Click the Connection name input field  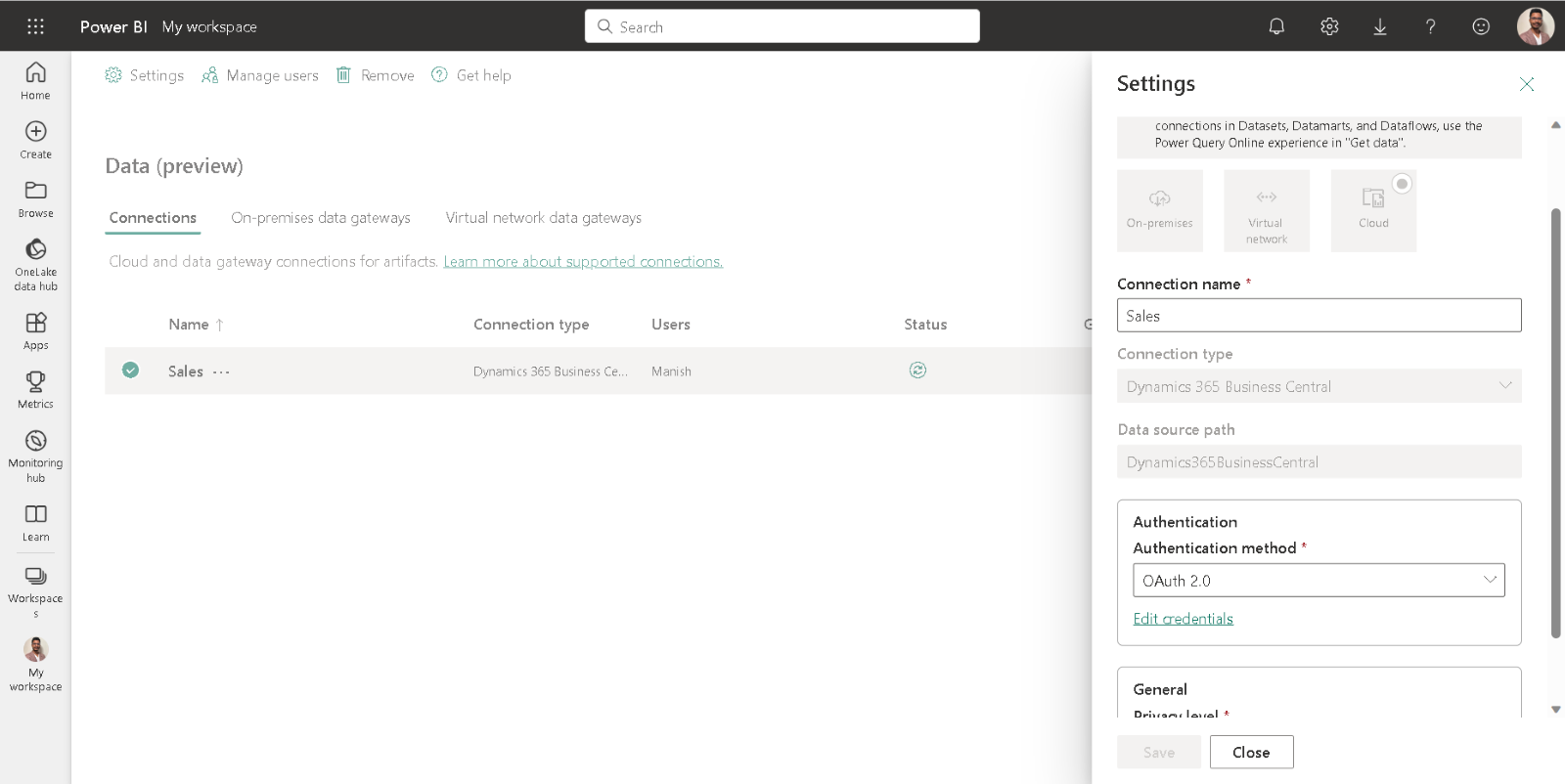1318,316
